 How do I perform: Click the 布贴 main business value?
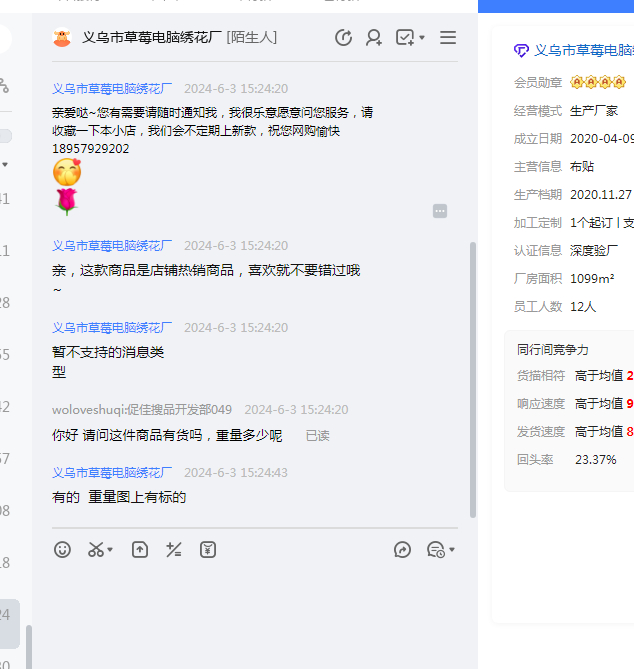582,166
